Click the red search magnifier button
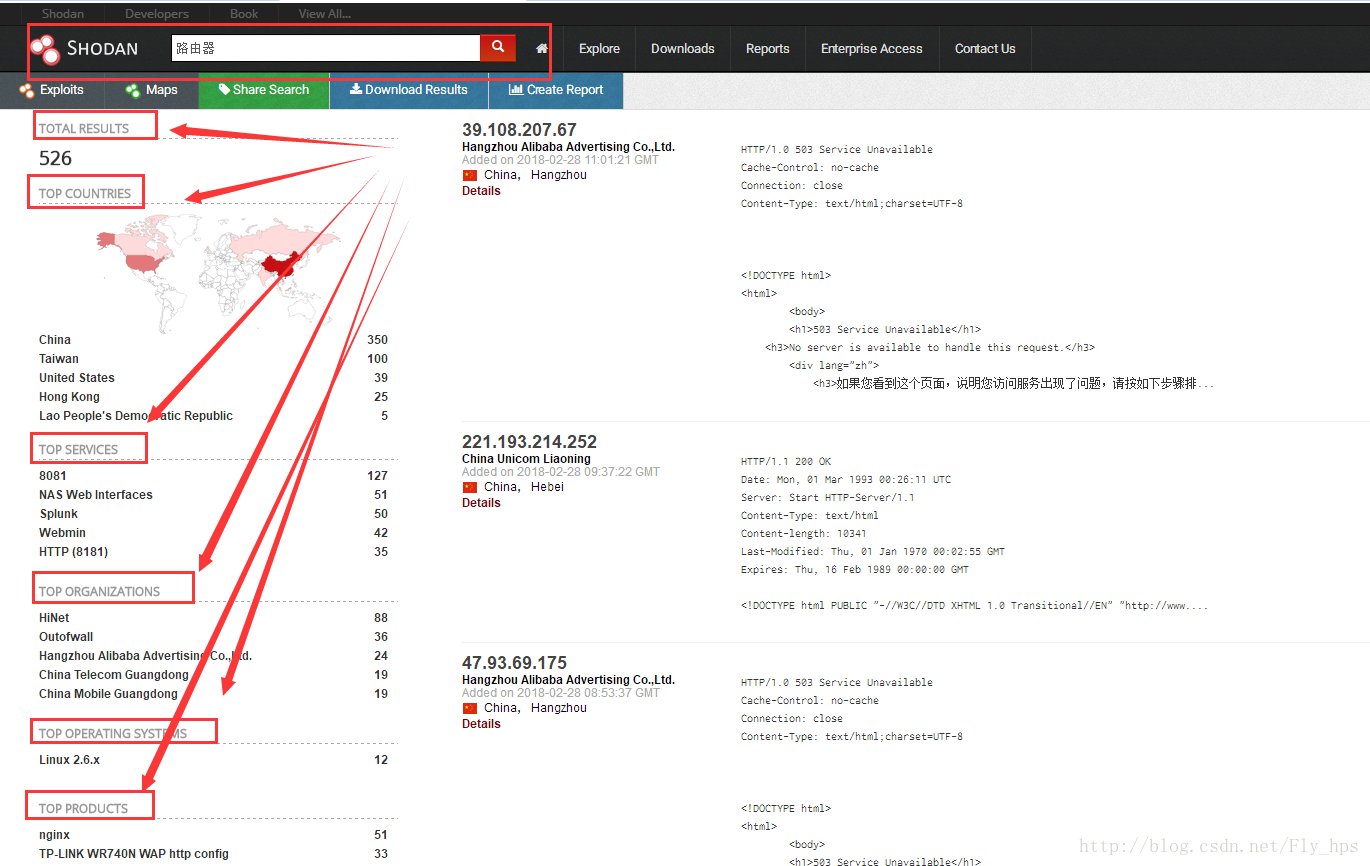 [498, 48]
